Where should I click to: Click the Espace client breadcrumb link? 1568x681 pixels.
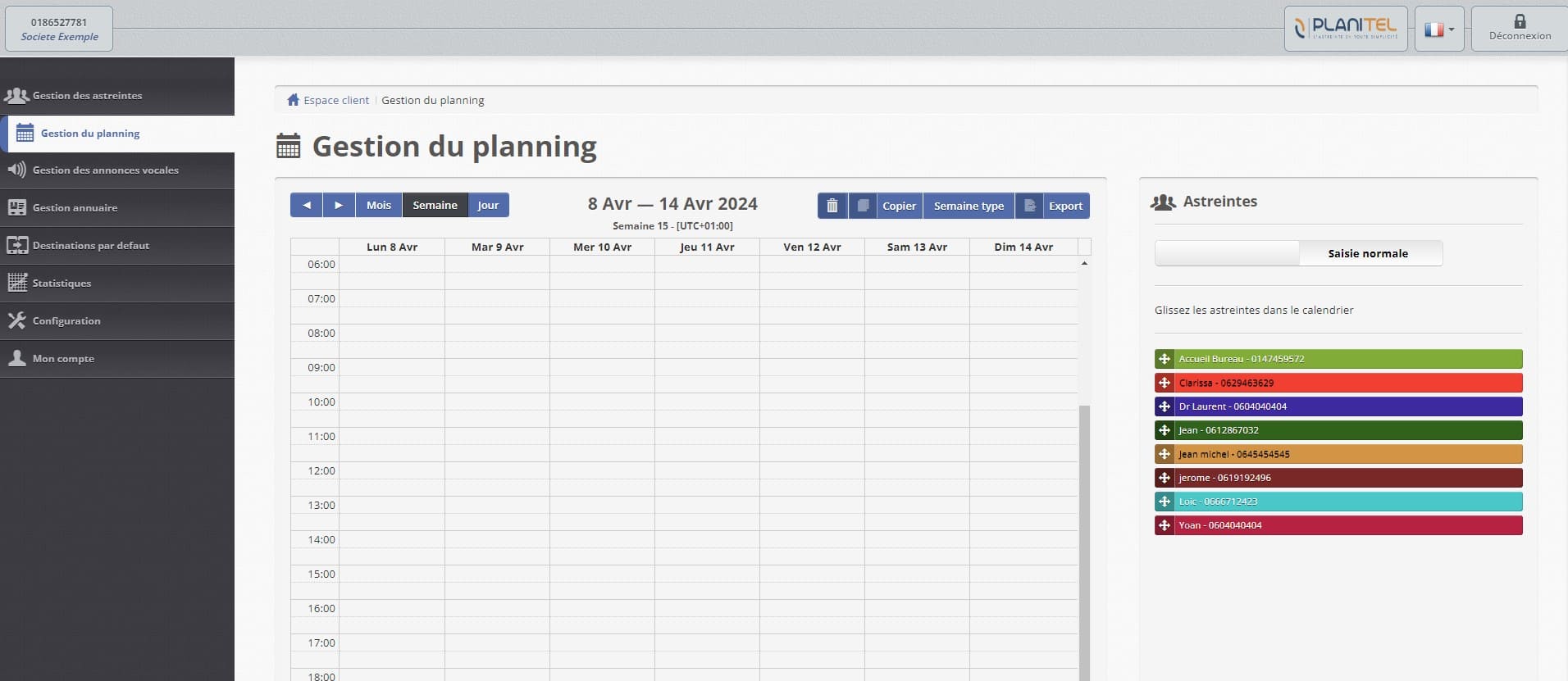click(x=336, y=100)
